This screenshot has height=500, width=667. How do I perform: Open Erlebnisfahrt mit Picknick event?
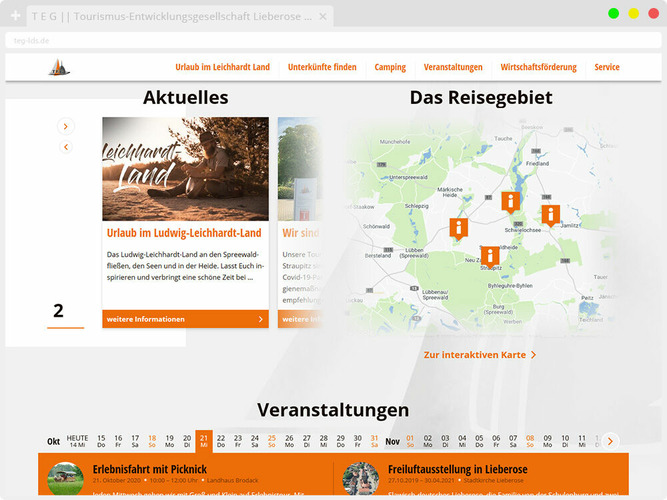tap(149, 469)
